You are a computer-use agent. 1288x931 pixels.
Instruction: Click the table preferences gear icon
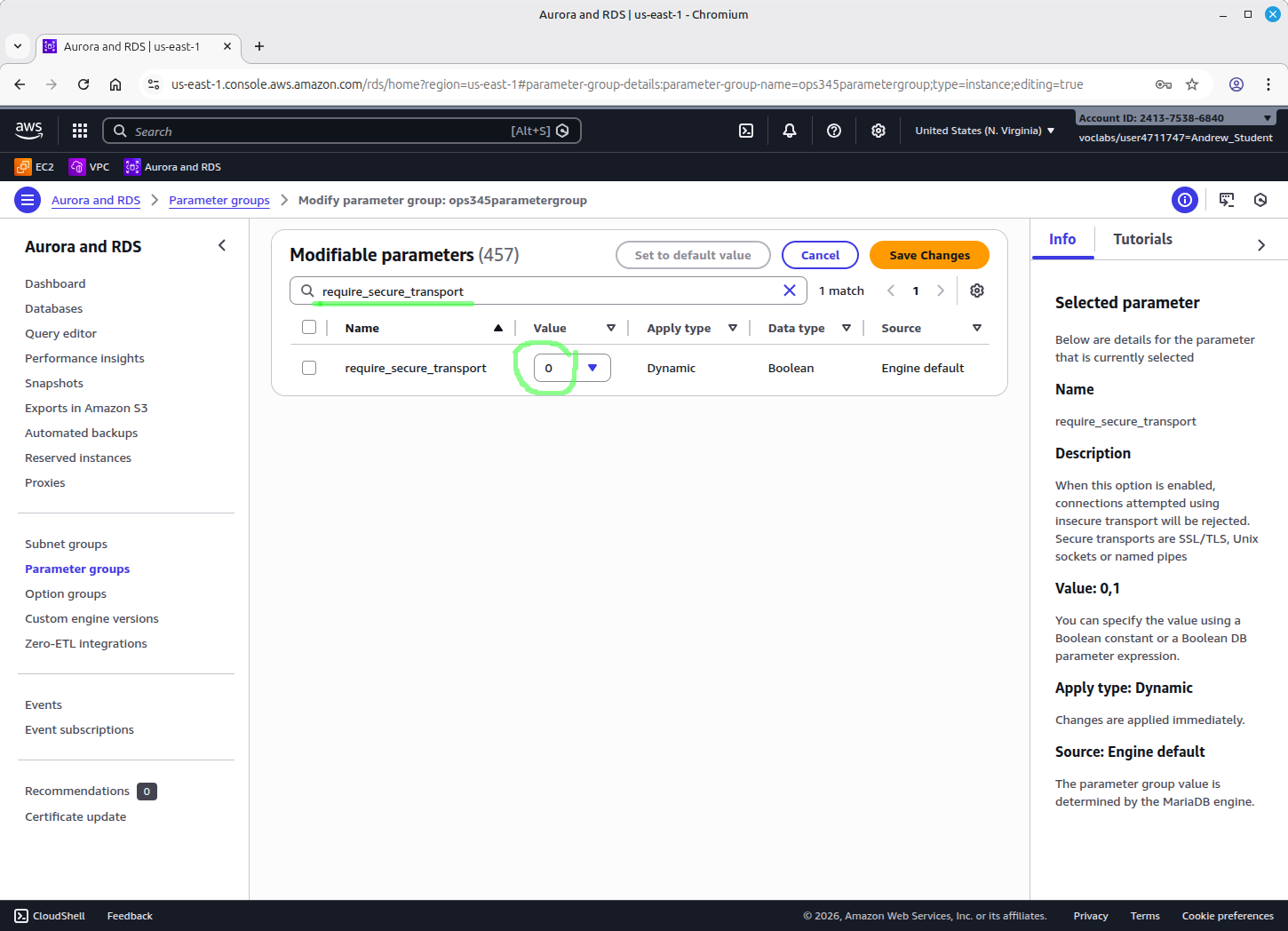tap(977, 290)
